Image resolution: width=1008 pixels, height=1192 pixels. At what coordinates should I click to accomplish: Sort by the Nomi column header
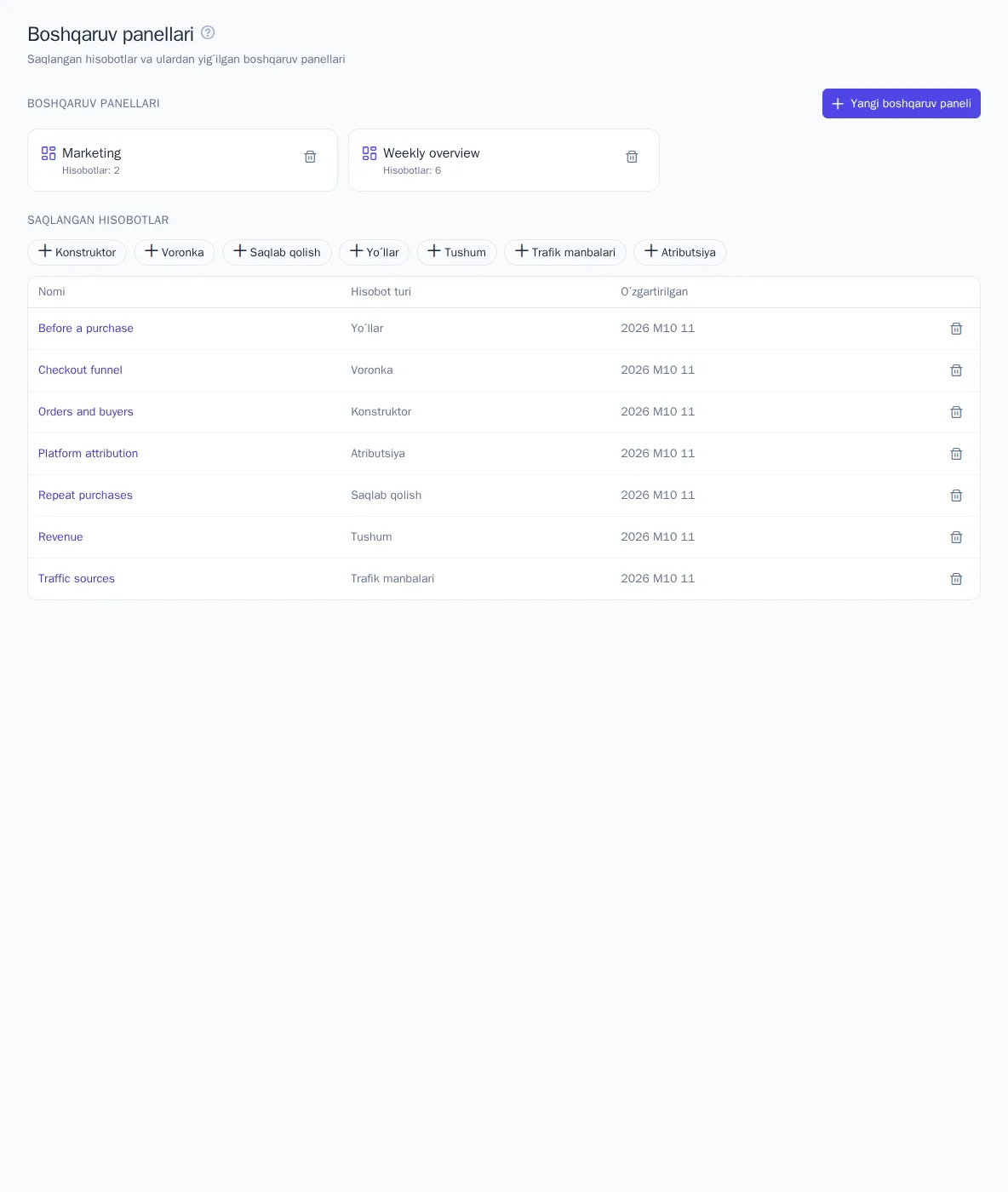[52, 291]
